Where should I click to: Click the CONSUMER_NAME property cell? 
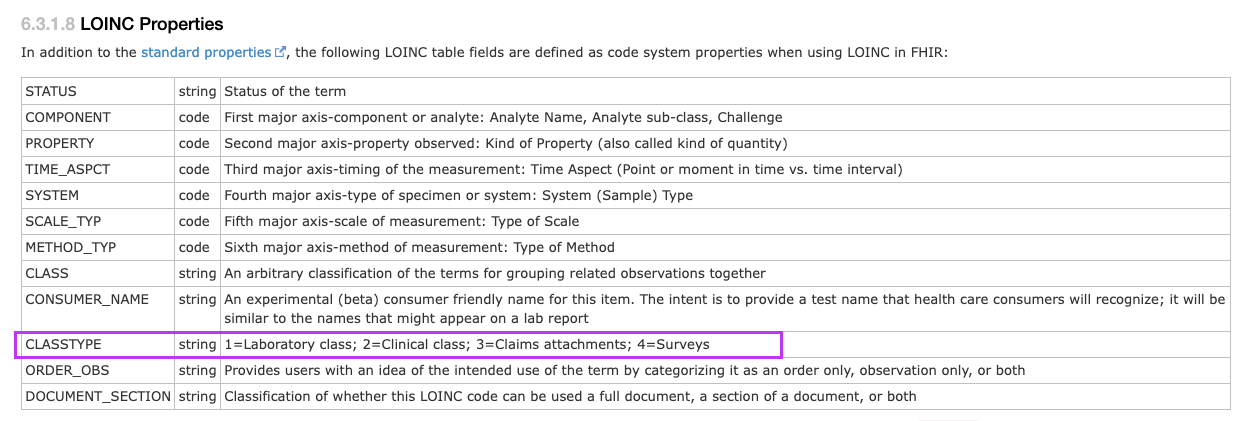[x=98, y=309]
